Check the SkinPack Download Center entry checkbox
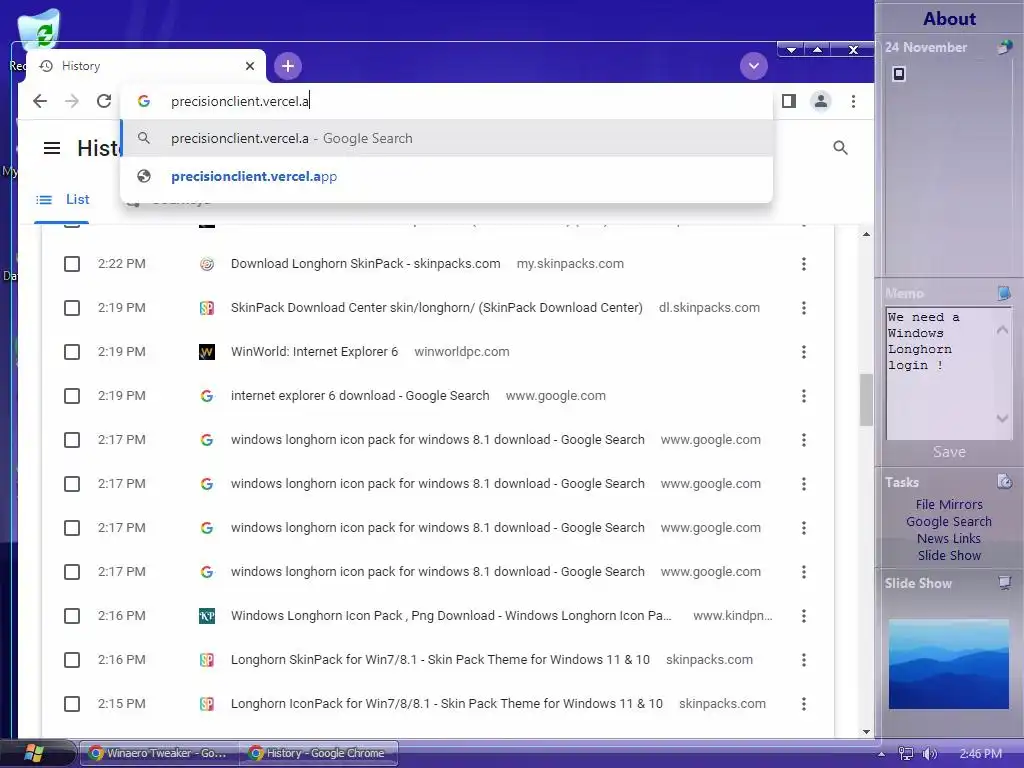Viewport: 1024px width, 768px height. 72,308
